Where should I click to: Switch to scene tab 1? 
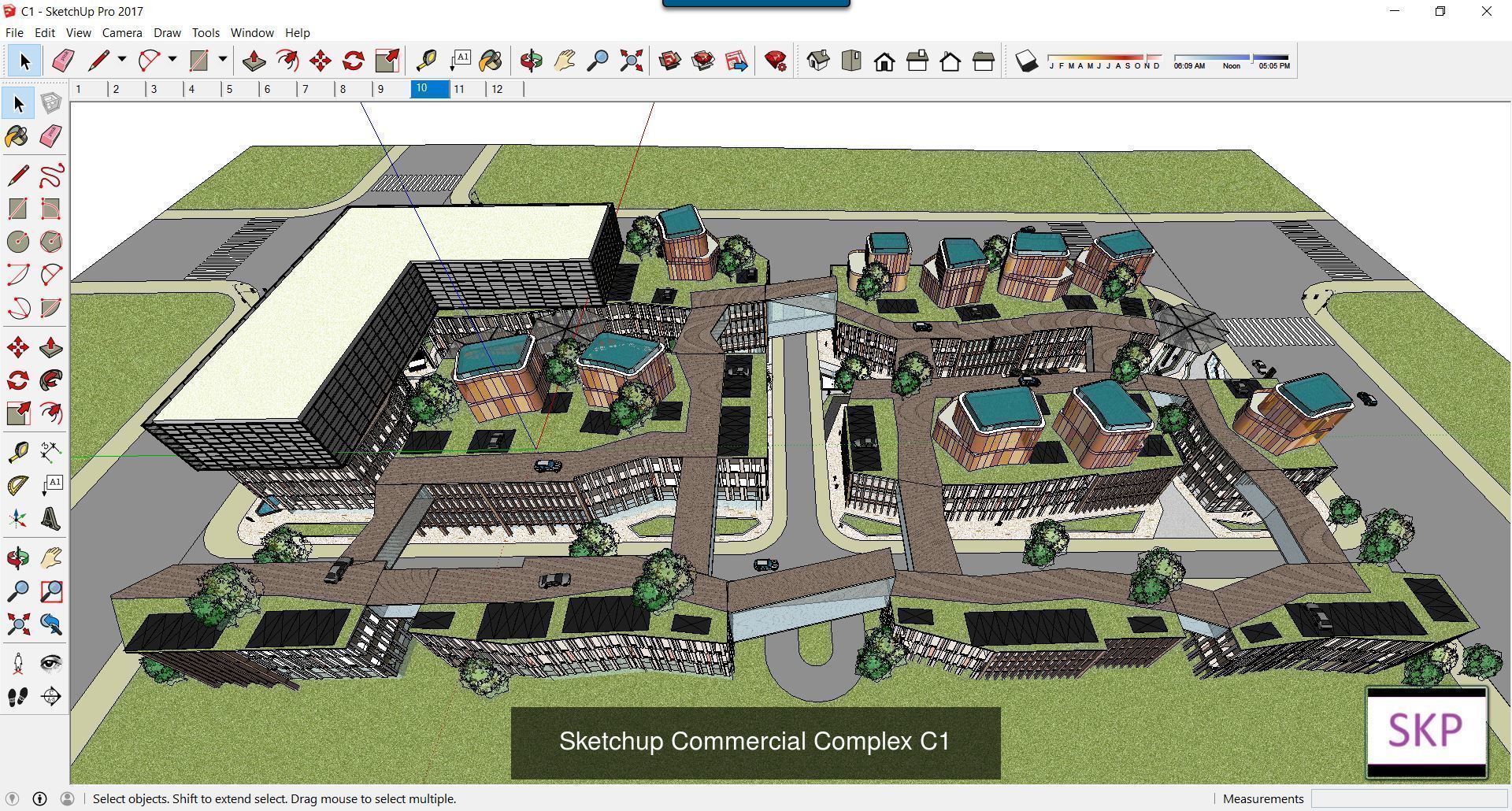[x=89, y=89]
